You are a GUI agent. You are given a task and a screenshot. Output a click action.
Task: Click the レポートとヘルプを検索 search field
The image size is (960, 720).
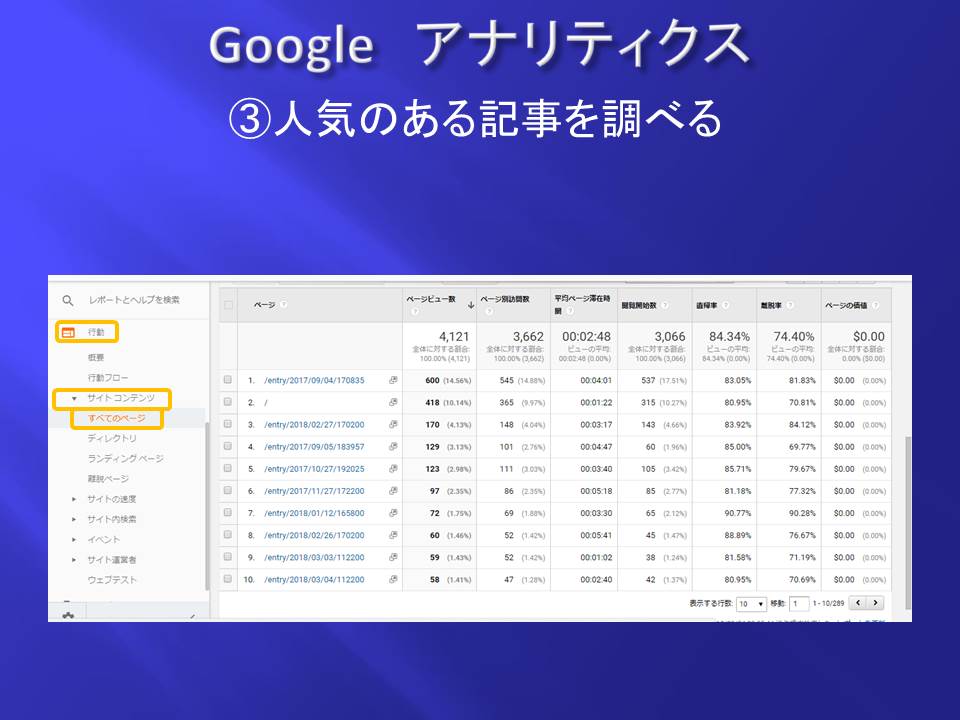[134, 300]
